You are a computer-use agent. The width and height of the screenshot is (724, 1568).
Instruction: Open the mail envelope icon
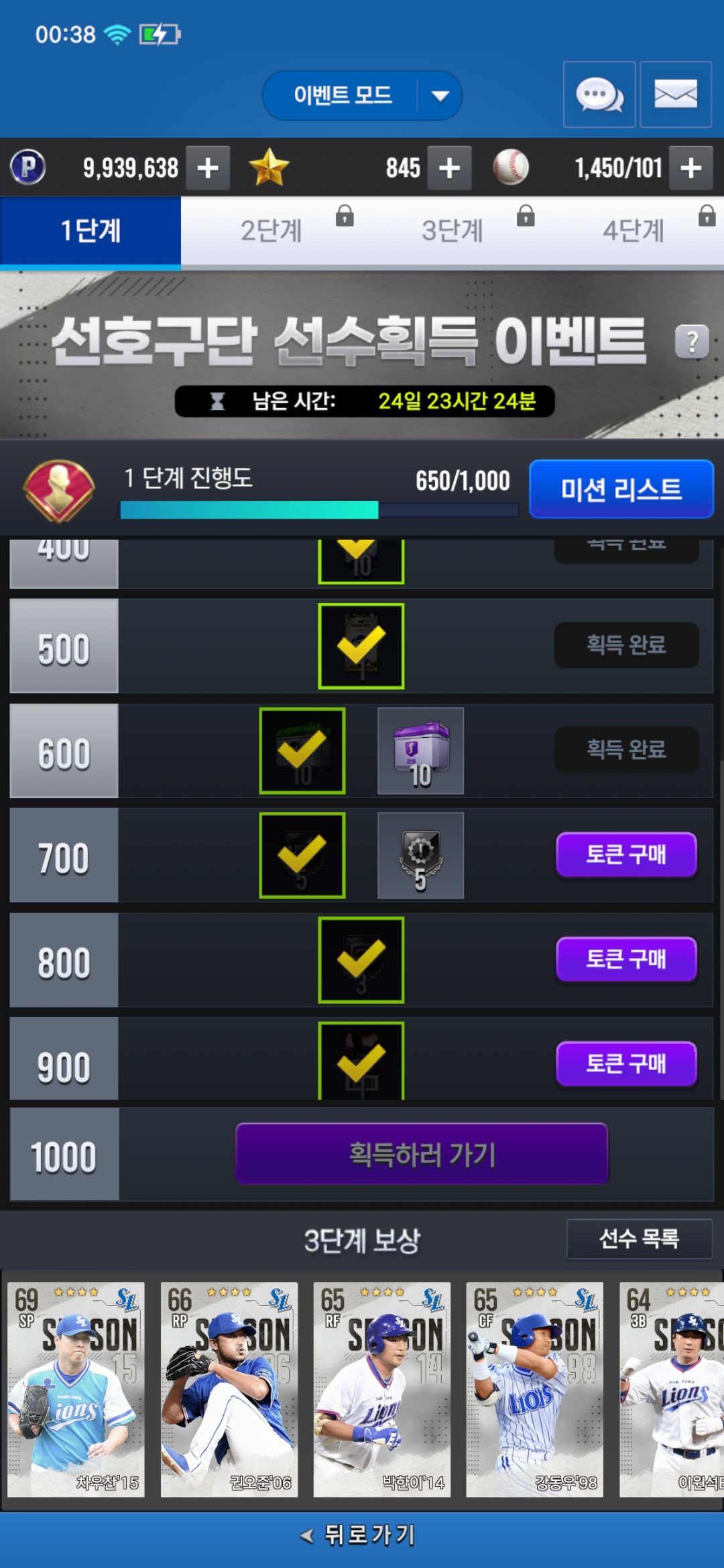(x=676, y=94)
